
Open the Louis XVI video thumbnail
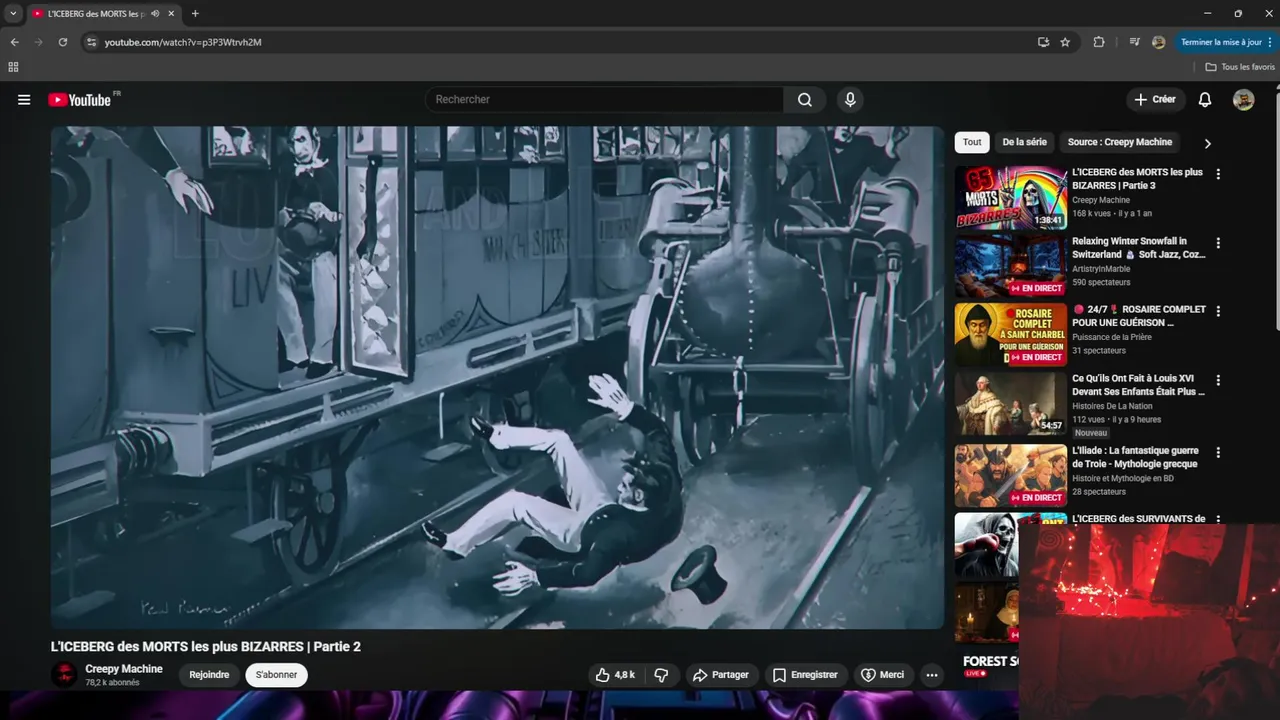[1010, 404]
